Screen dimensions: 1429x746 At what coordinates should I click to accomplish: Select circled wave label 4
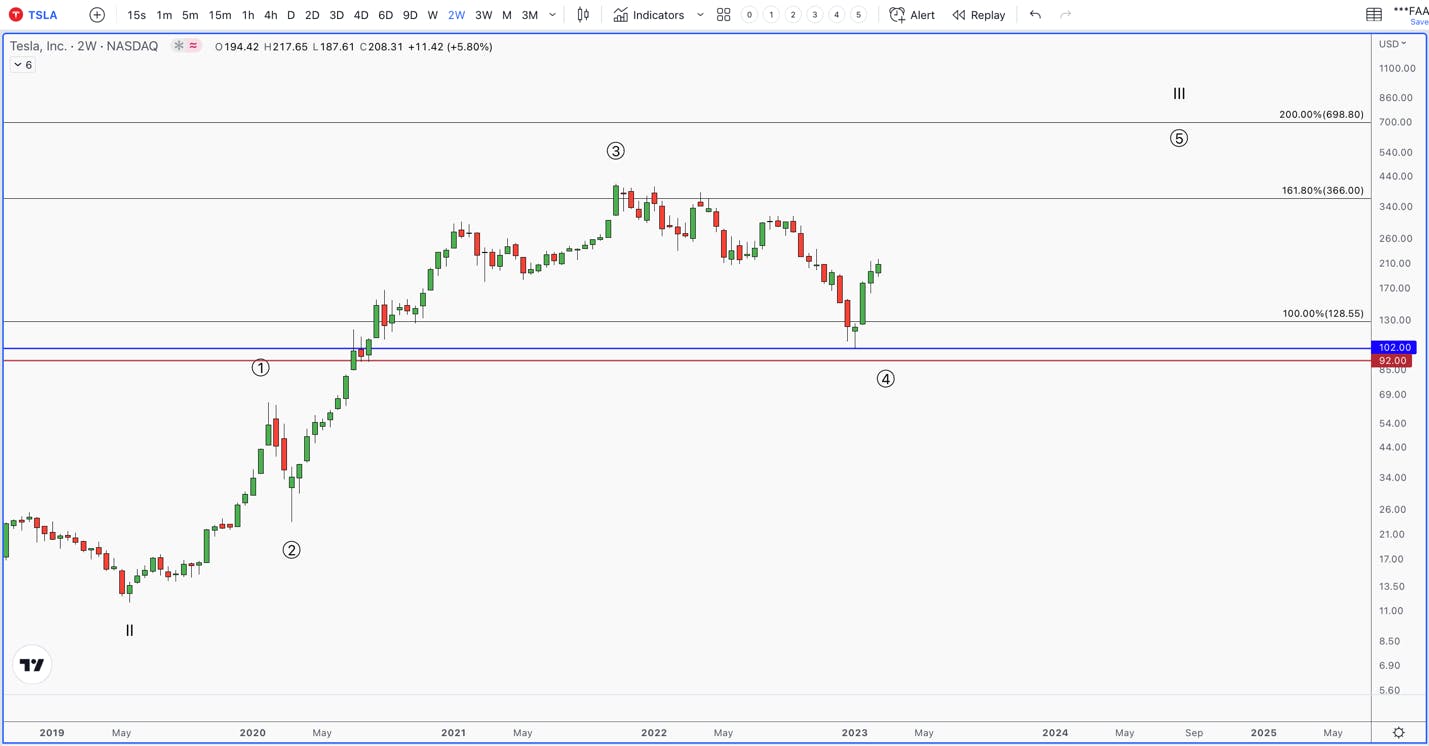(885, 379)
